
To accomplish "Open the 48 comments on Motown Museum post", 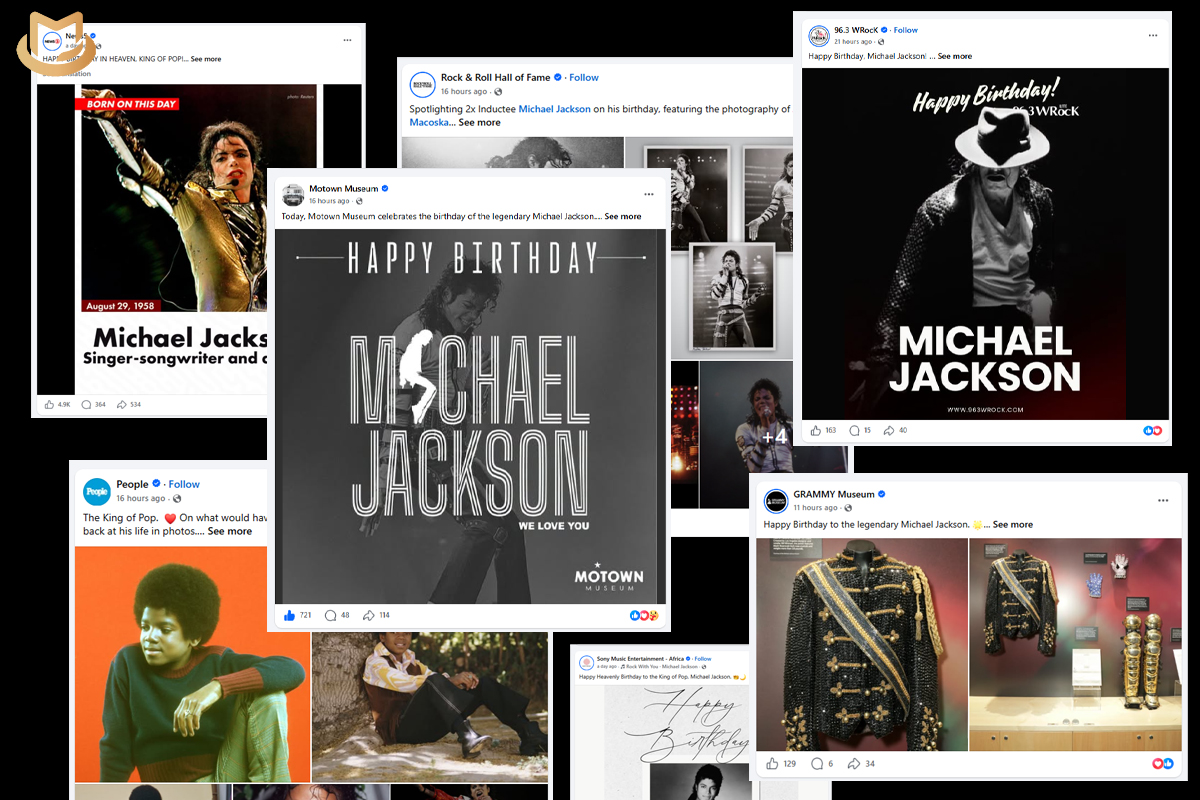I will pyautogui.click(x=330, y=615).
